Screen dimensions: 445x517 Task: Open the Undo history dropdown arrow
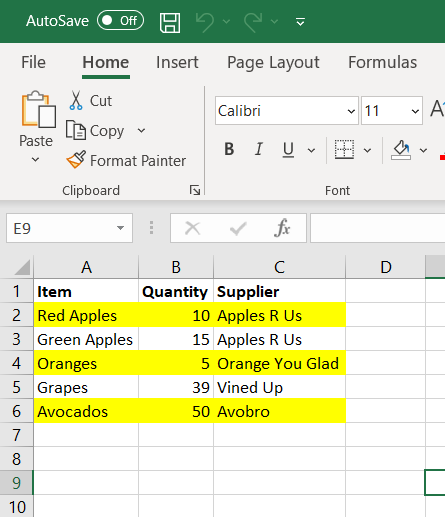226,22
